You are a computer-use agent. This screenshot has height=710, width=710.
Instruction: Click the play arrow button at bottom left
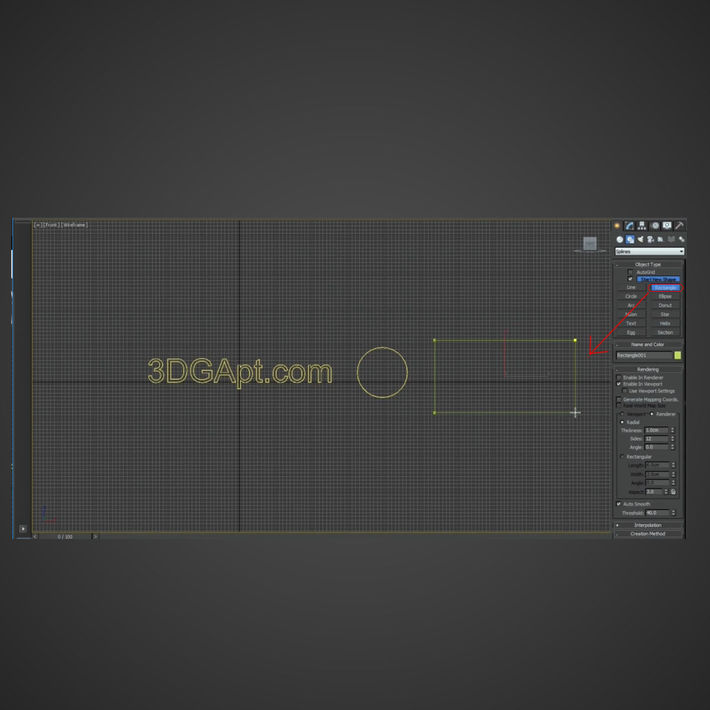tap(23, 528)
